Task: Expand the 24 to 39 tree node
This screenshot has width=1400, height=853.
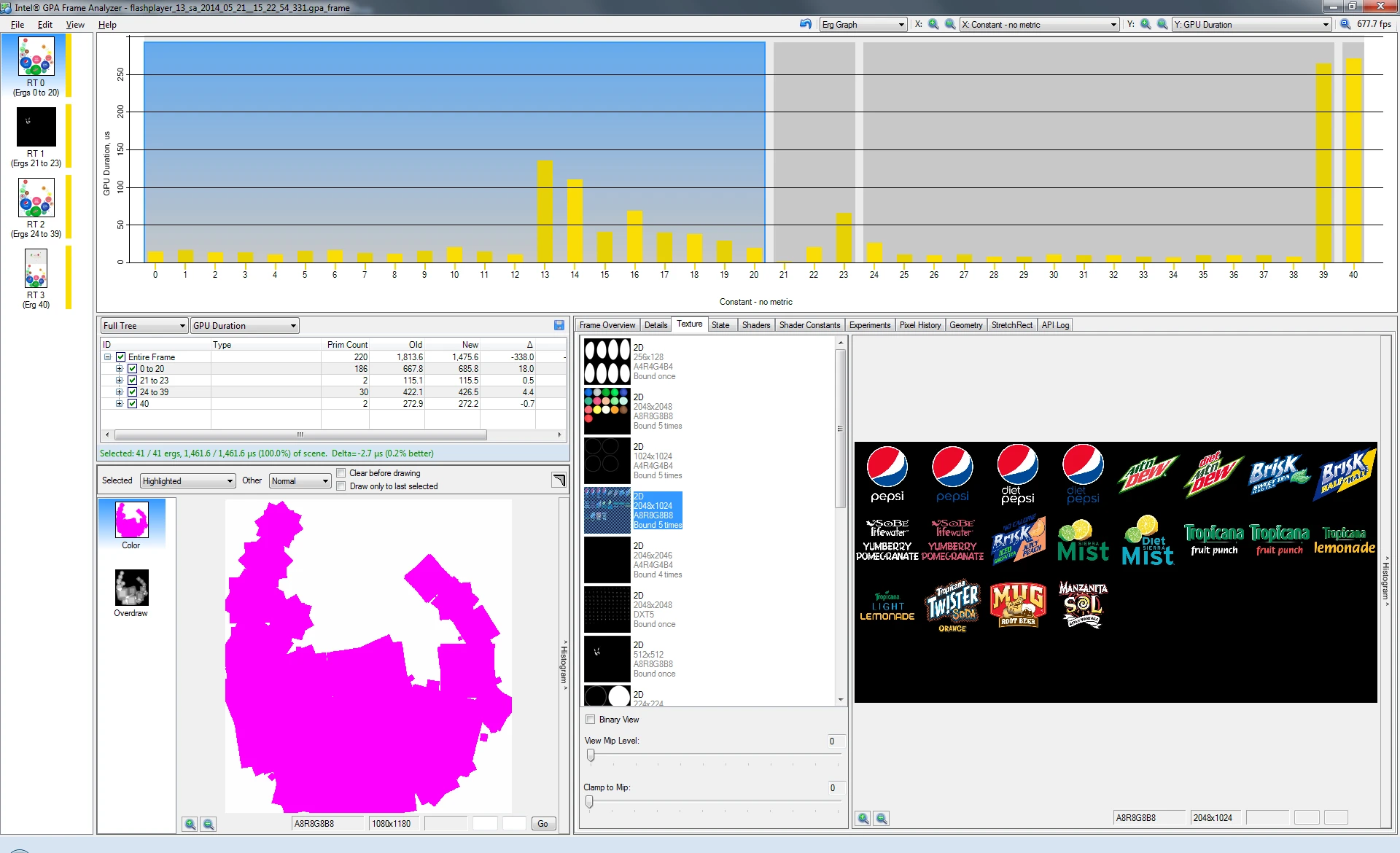Action: [x=119, y=392]
